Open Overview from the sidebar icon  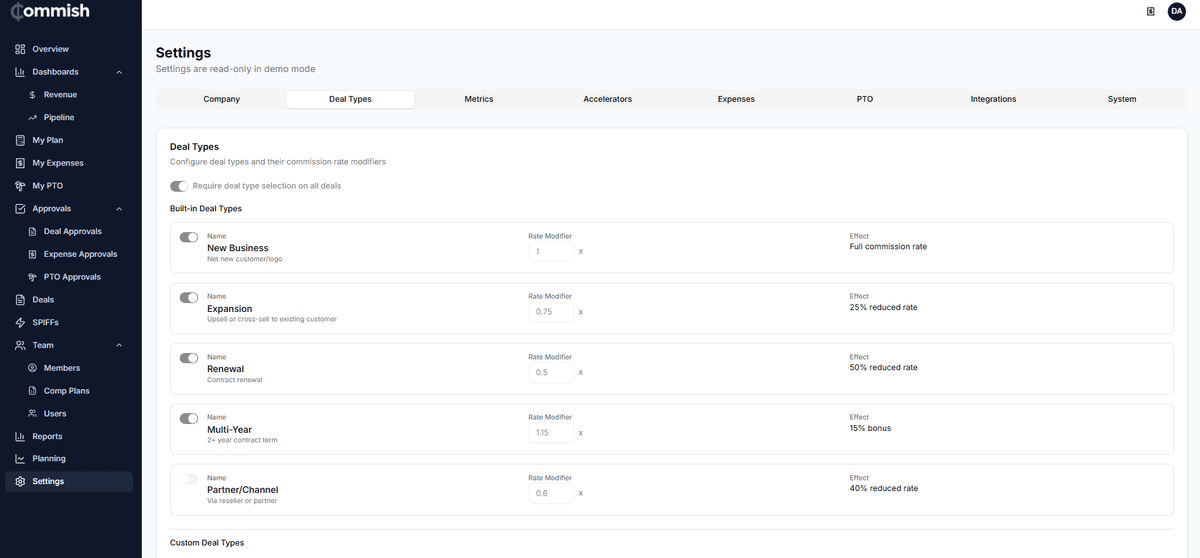[20, 49]
